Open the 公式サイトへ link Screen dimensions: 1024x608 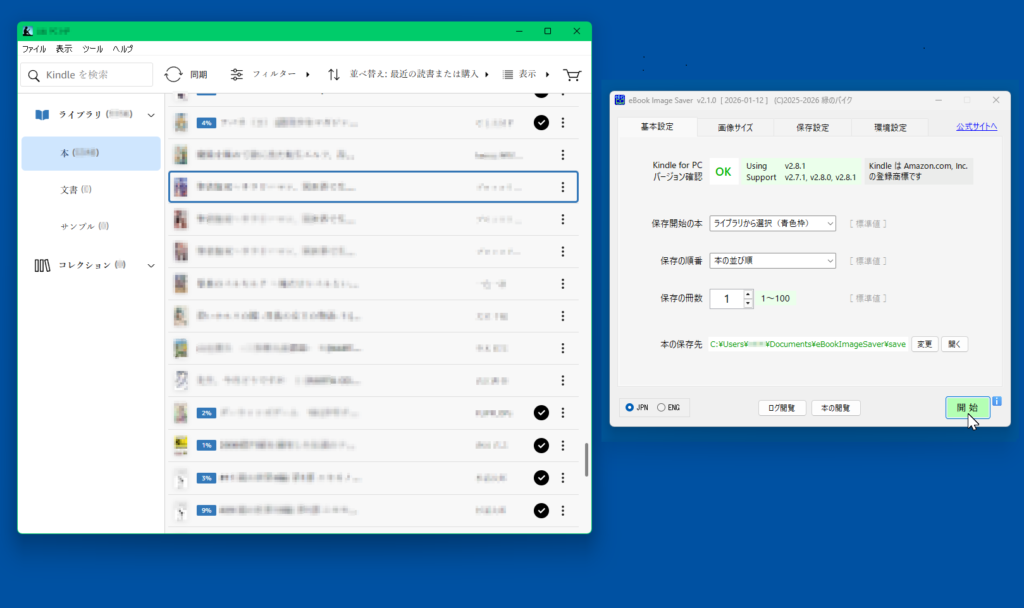[x=976, y=127]
